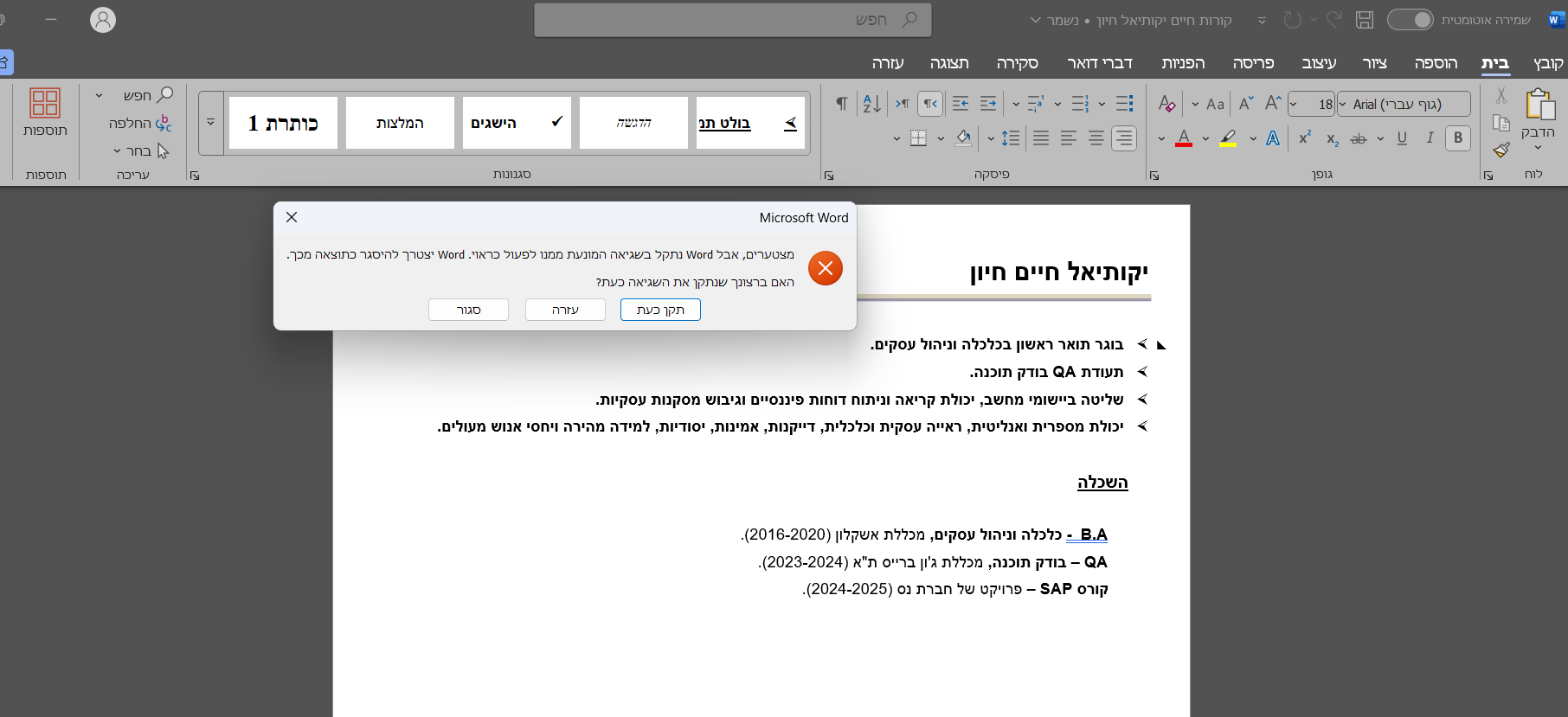The width and height of the screenshot is (1568, 717).
Task: Click the Repair Now (תקן כעת) button
Action: [660, 310]
